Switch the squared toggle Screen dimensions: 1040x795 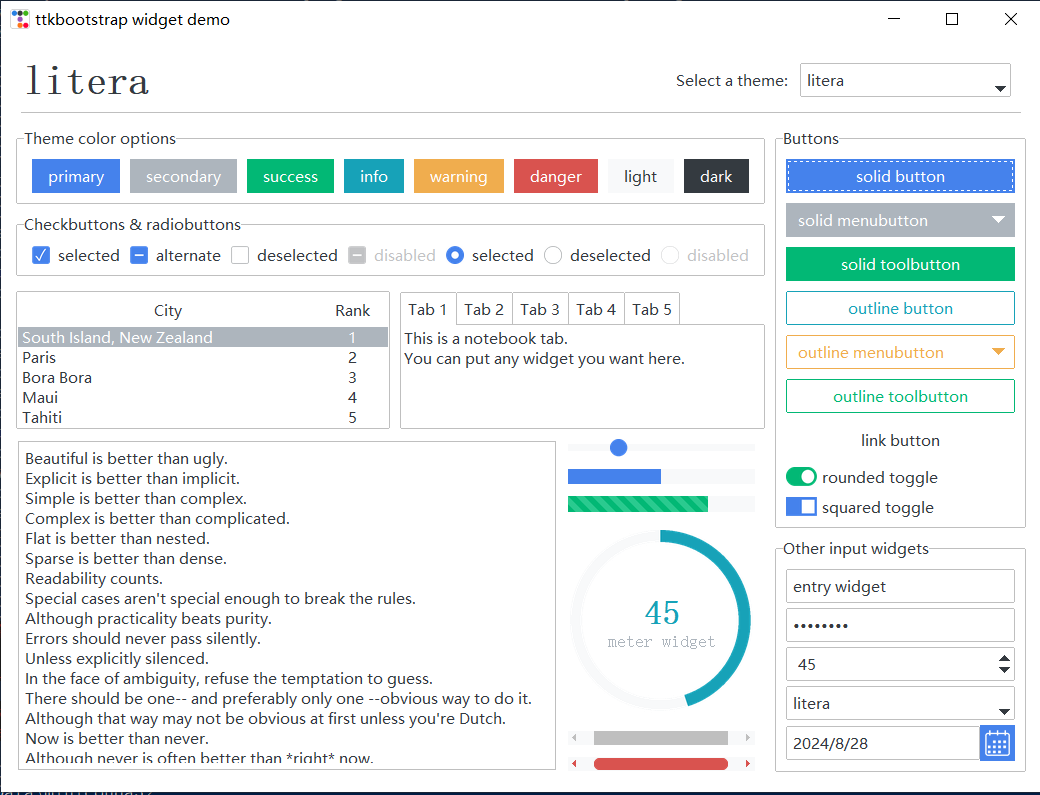pos(801,507)
